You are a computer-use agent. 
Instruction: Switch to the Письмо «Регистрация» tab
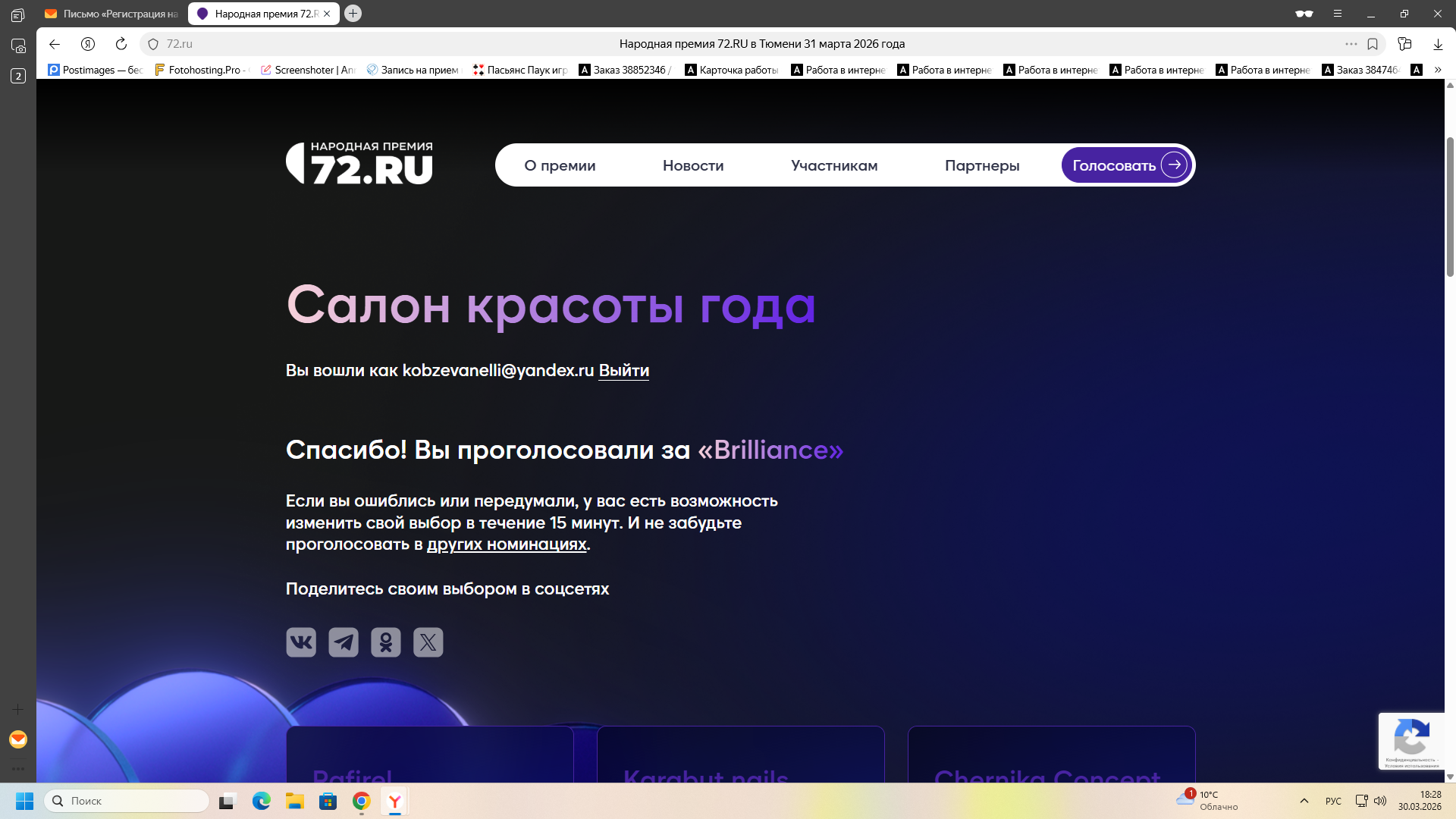(112, 14)
